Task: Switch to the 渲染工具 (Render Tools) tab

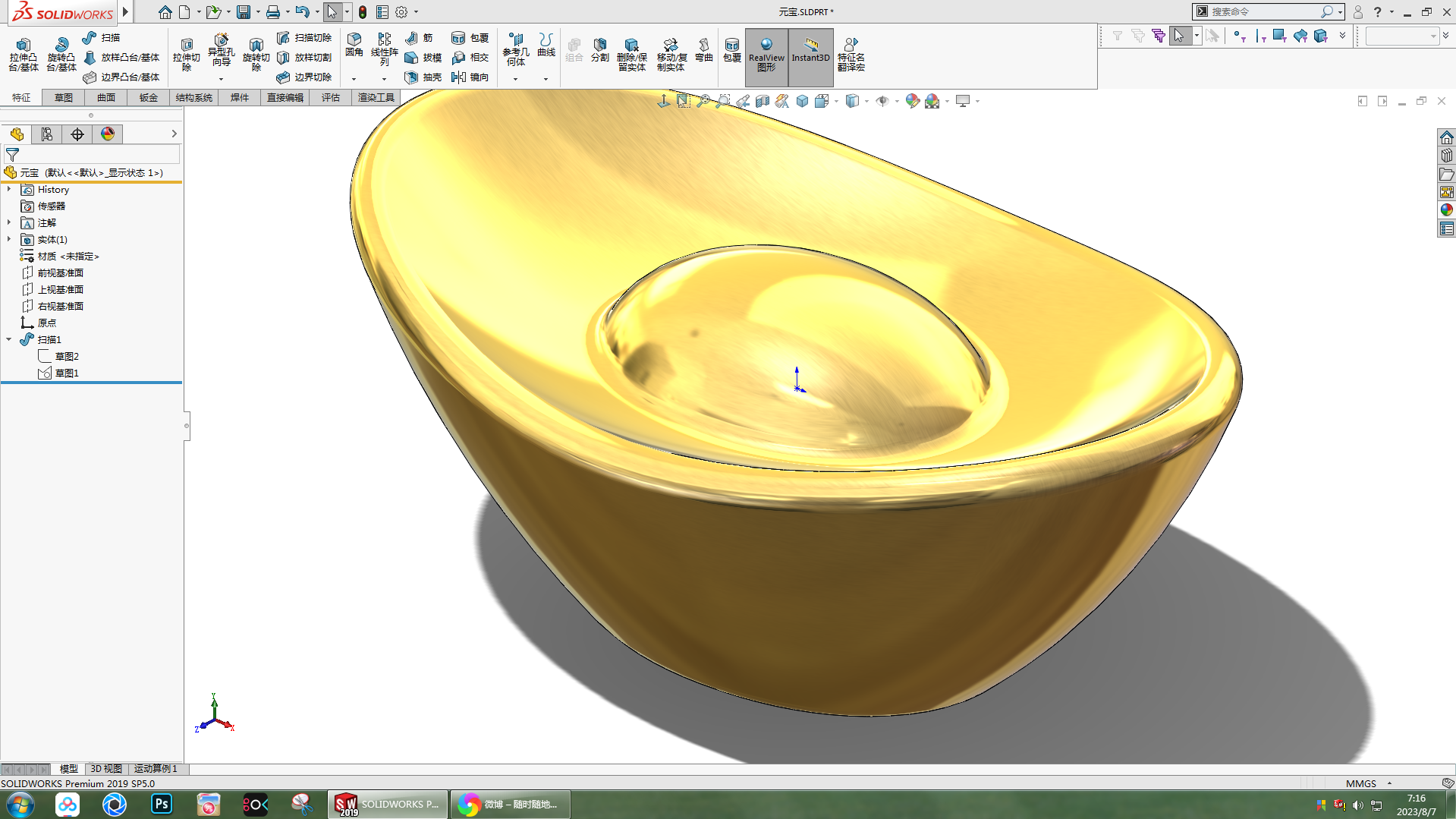Action: (376, 97)
